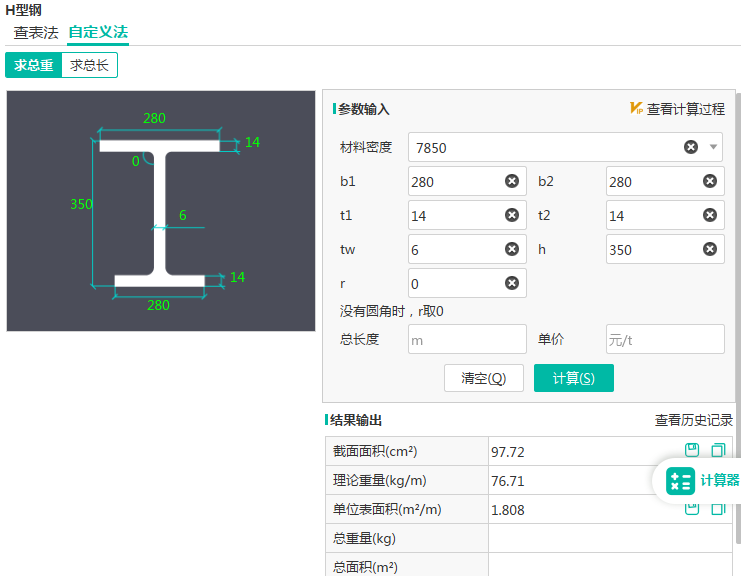Click the web thickness 6 label in diagram
This screenshot has height=576, width=741.
coord(183,215)
